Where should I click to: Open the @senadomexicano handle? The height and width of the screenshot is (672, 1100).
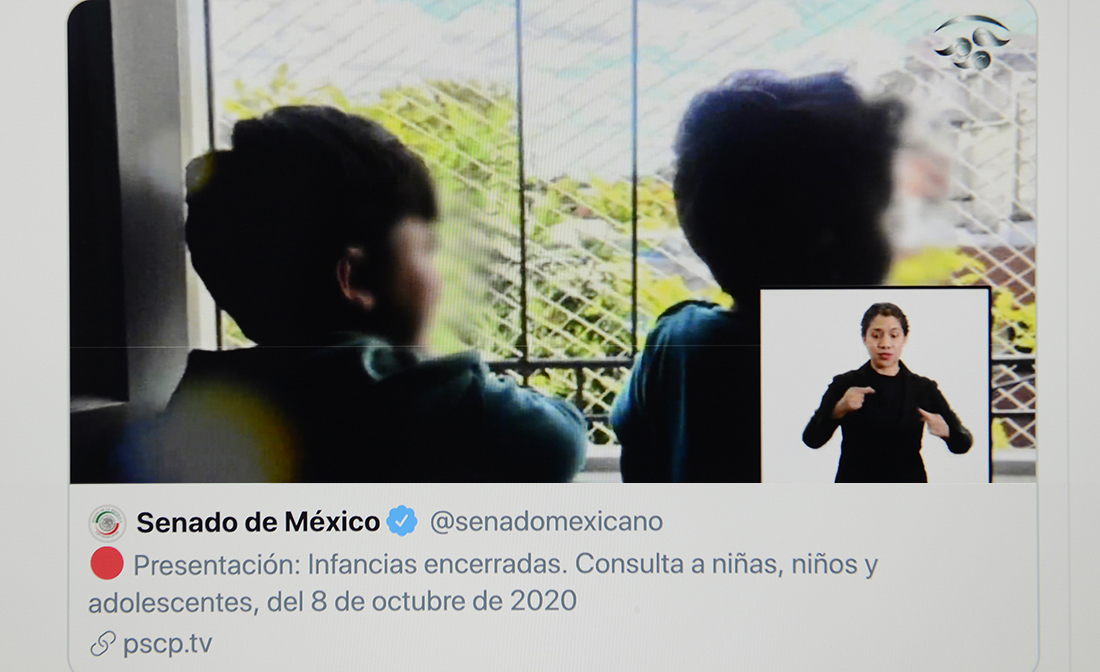(x=546, y=521)
